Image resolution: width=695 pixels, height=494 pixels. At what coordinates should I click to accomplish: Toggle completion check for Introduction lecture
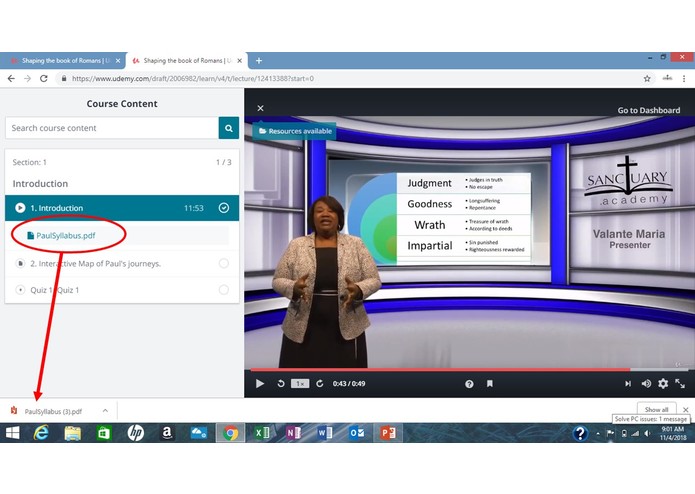224,208
